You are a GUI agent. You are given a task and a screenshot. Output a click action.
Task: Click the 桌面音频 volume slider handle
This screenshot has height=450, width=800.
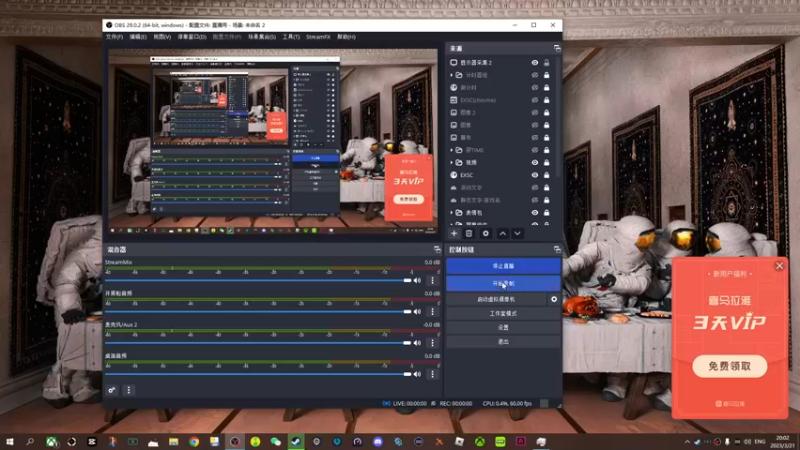[x=407, y=374]
